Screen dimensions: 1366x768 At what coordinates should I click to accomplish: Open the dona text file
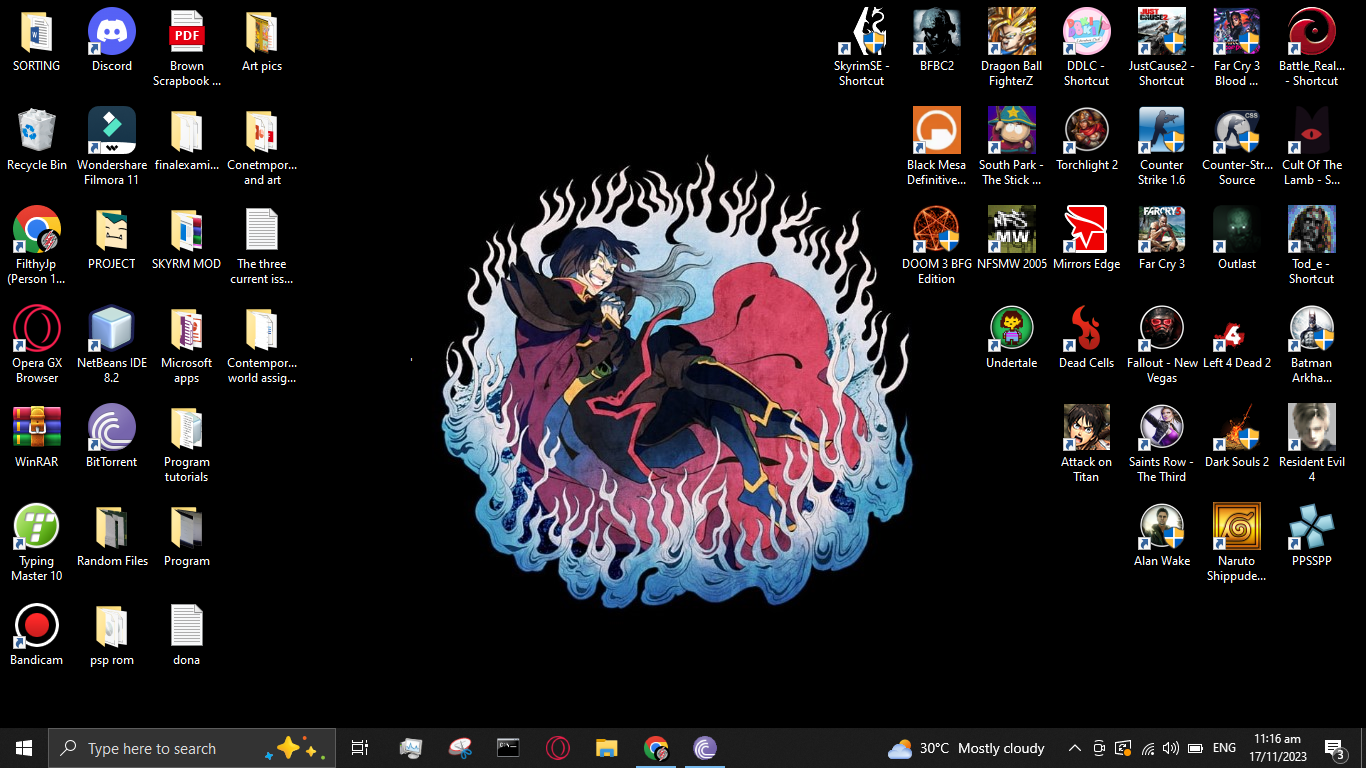187,634
